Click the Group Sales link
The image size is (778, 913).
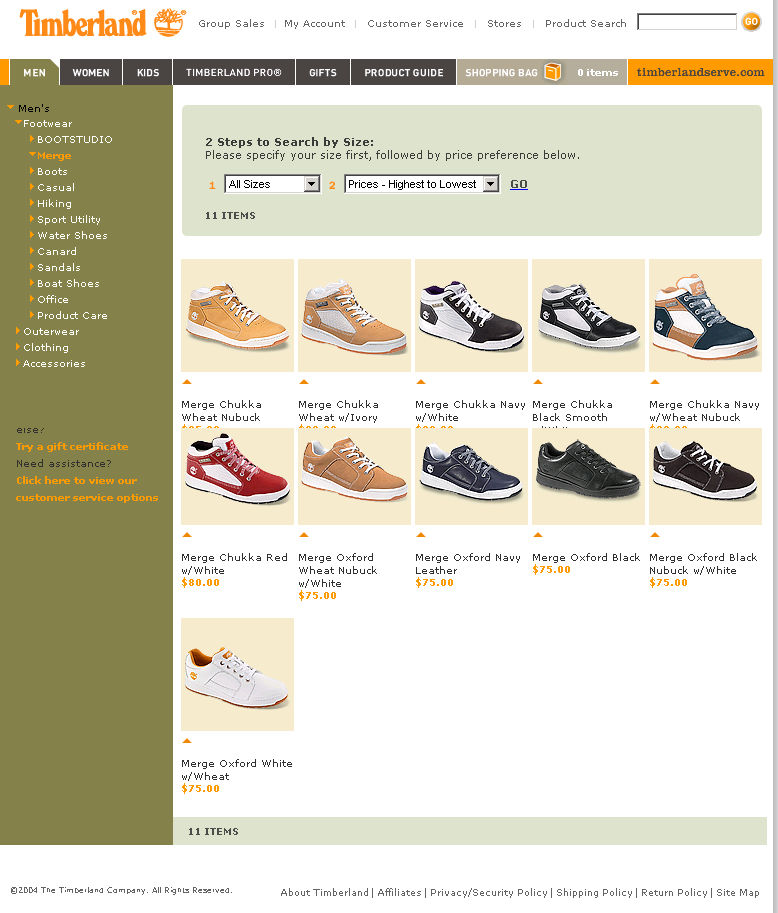point(231,23)
